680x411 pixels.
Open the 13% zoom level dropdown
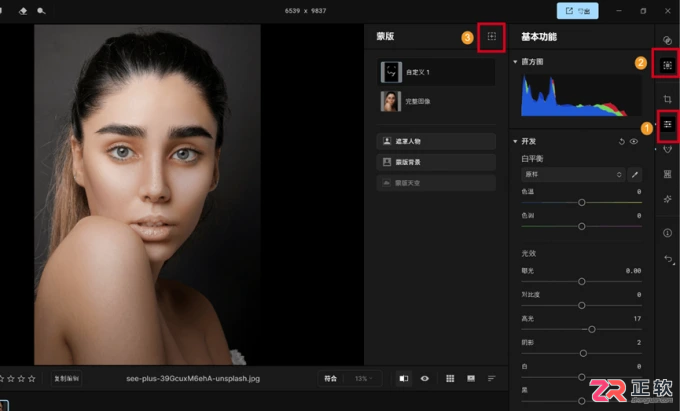pyautogui.click(x=363, y=378)
